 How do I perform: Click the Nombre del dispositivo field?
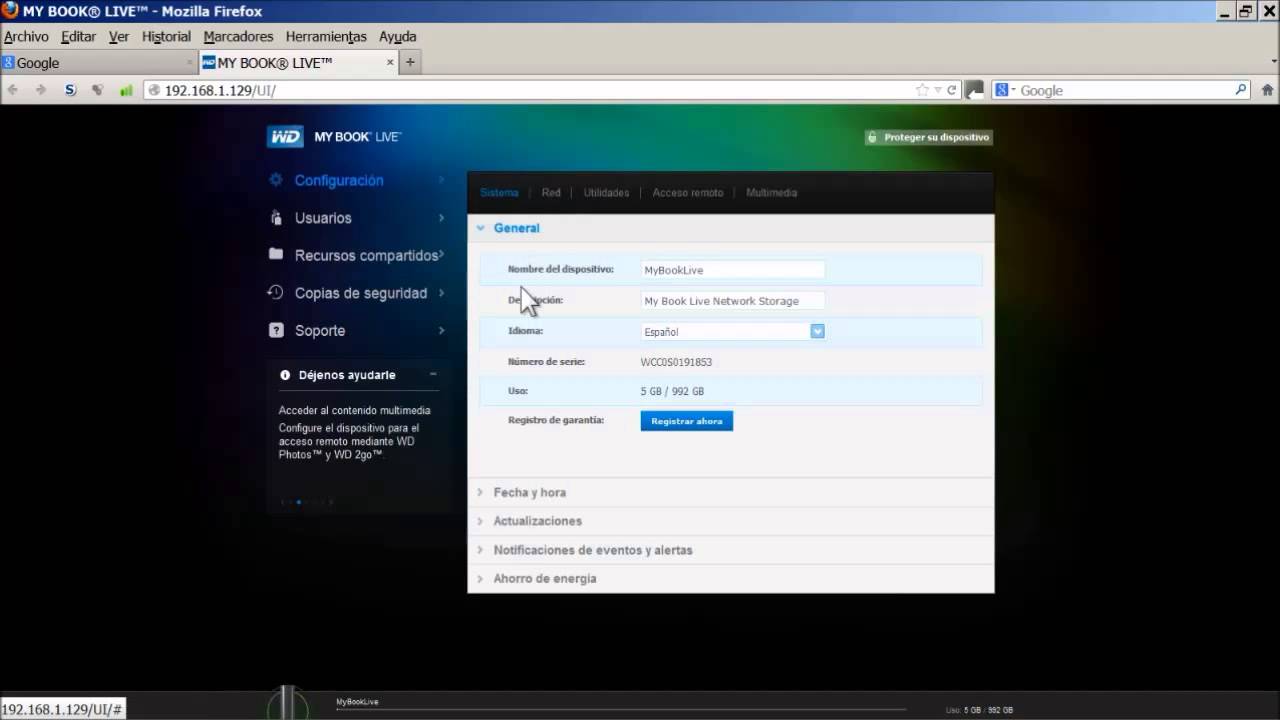pos(733,270)
